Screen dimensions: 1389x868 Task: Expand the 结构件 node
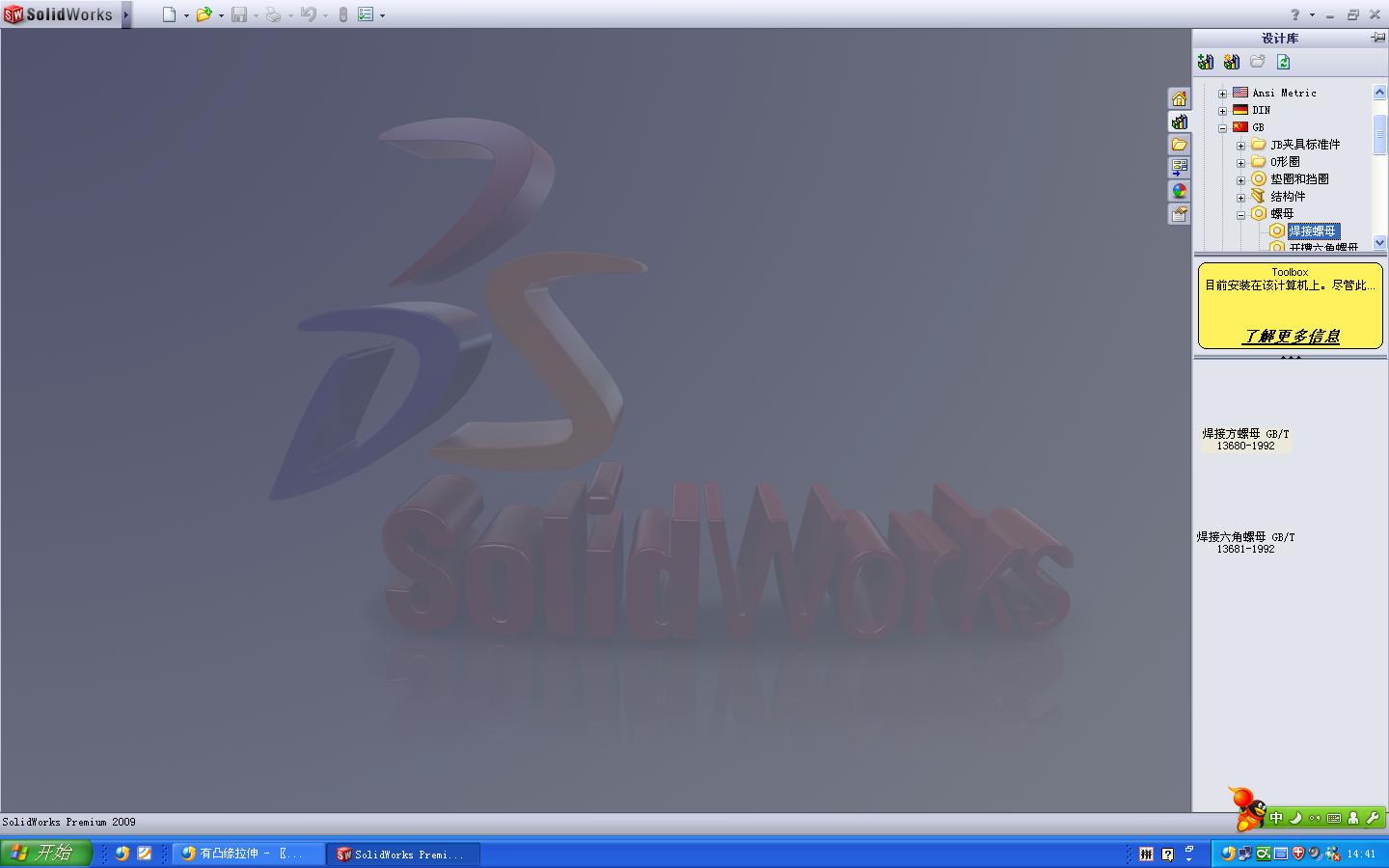pyautogui.click(x=1240, y=198)
